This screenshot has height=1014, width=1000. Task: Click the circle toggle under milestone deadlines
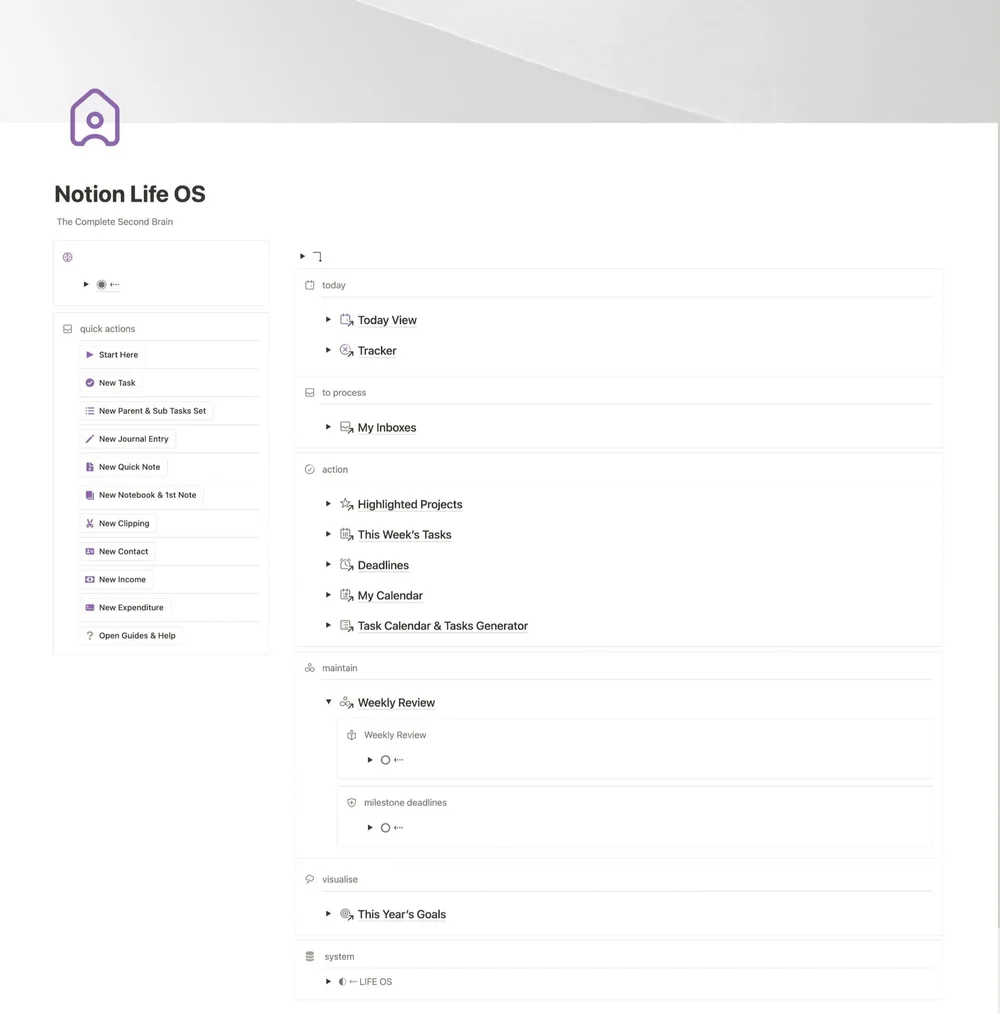pos(383,827)
